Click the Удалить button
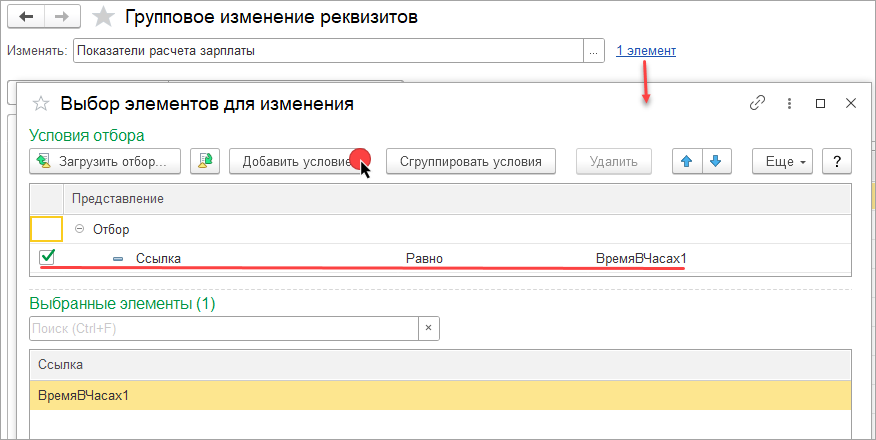 pos(614,161)
